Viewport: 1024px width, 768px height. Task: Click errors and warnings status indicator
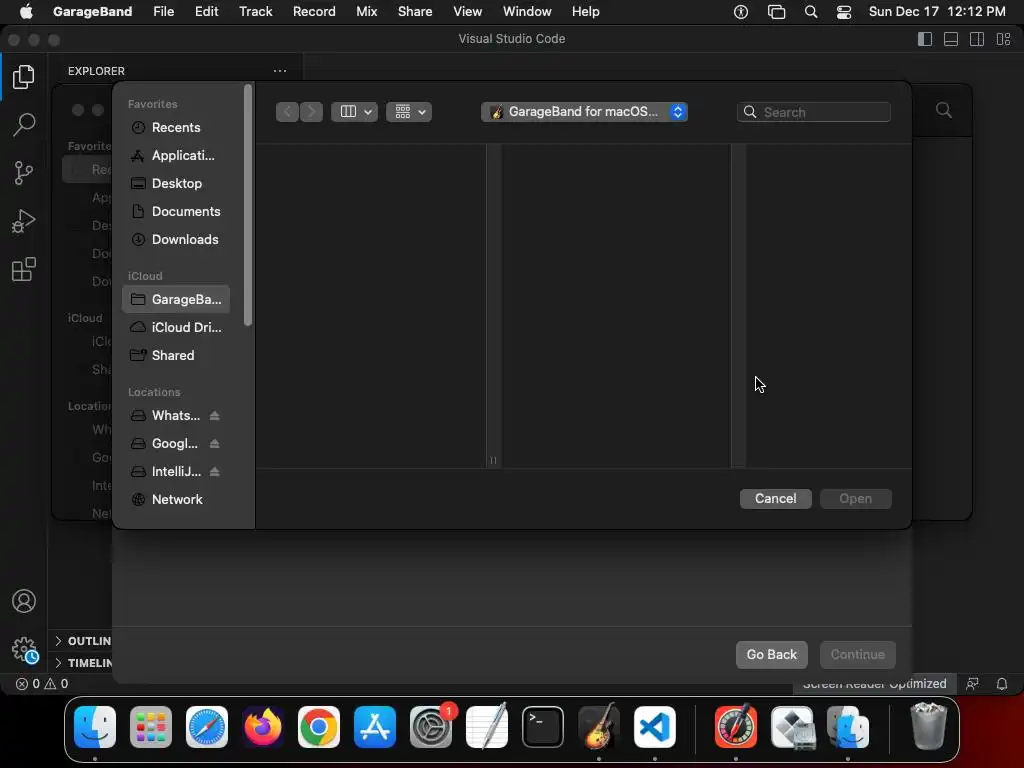coord(42,684)
